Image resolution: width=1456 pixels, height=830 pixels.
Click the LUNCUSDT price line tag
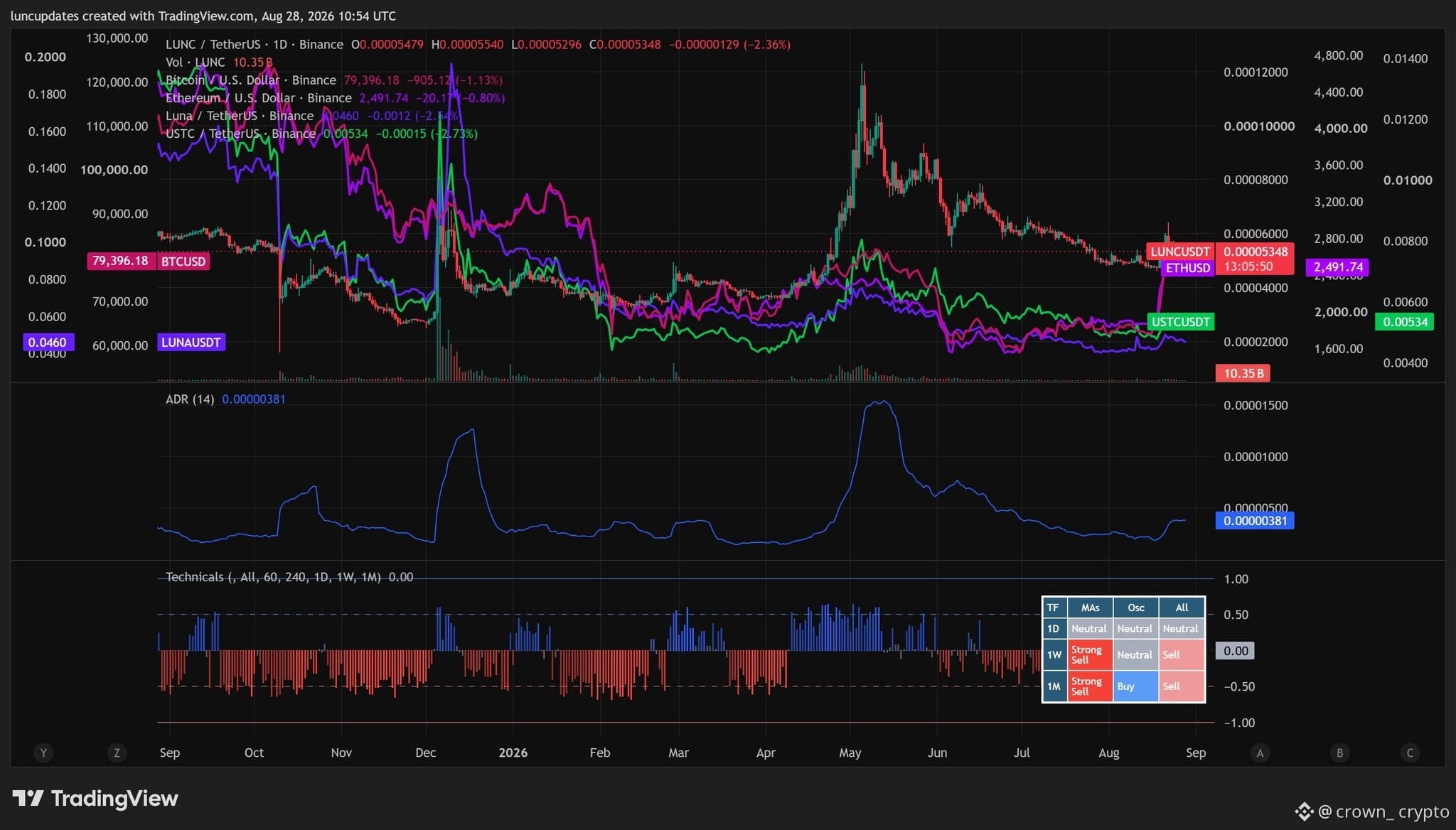pos(1180,252)
